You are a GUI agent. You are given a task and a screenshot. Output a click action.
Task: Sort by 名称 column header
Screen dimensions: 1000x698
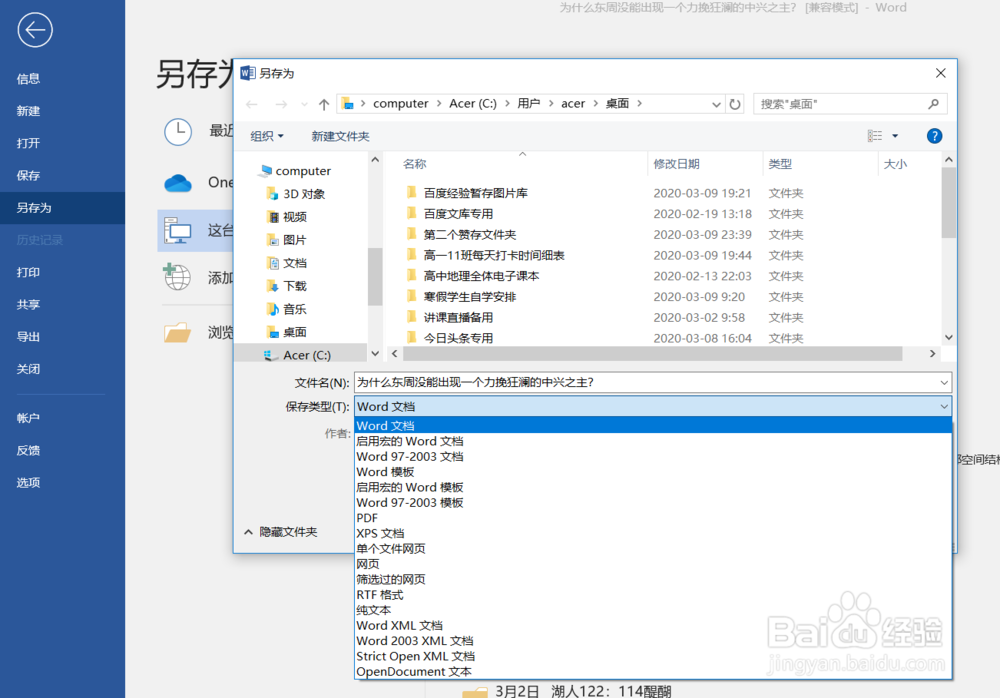415,164
